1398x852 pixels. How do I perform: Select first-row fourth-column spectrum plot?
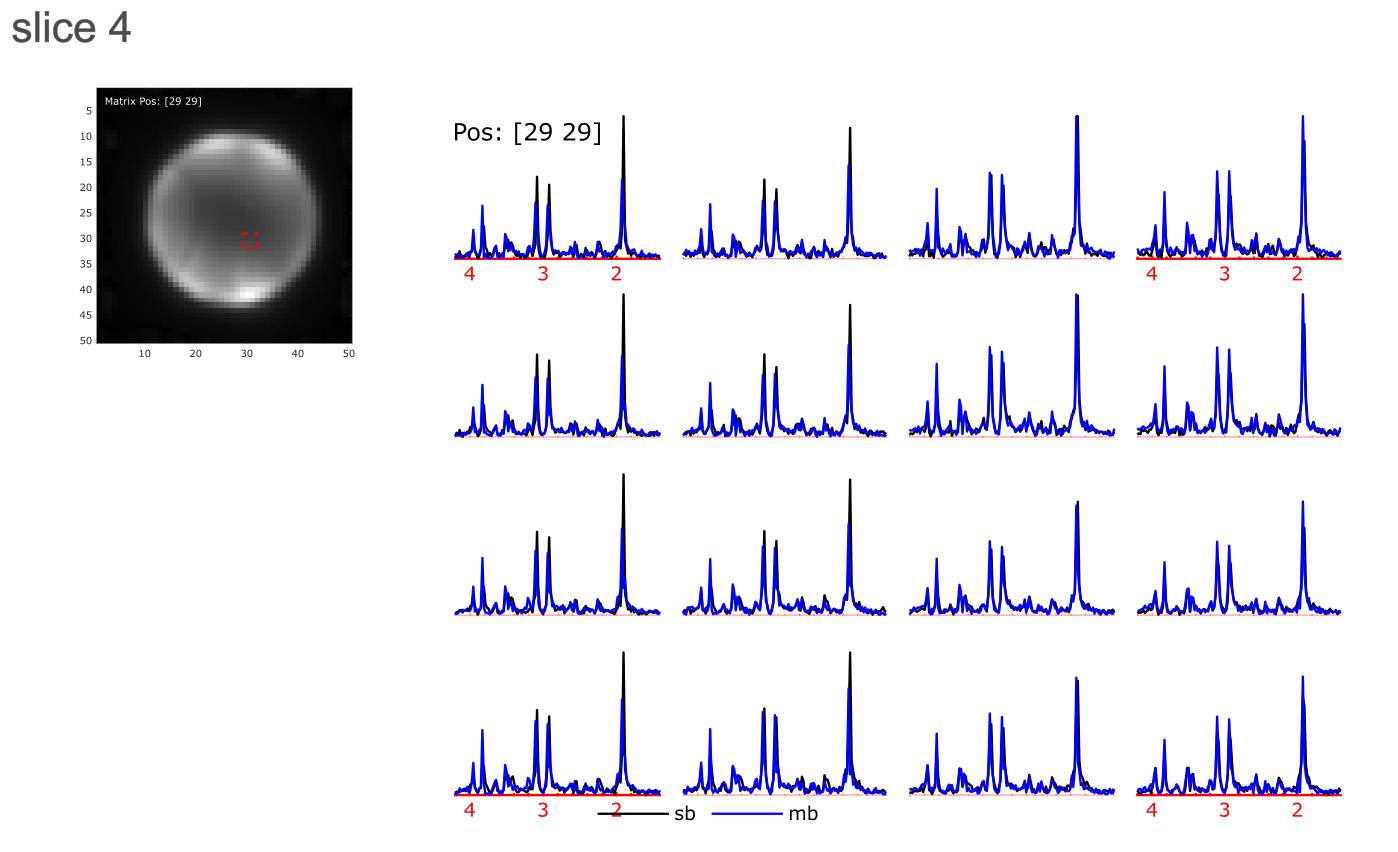(x=1239, y=187)
